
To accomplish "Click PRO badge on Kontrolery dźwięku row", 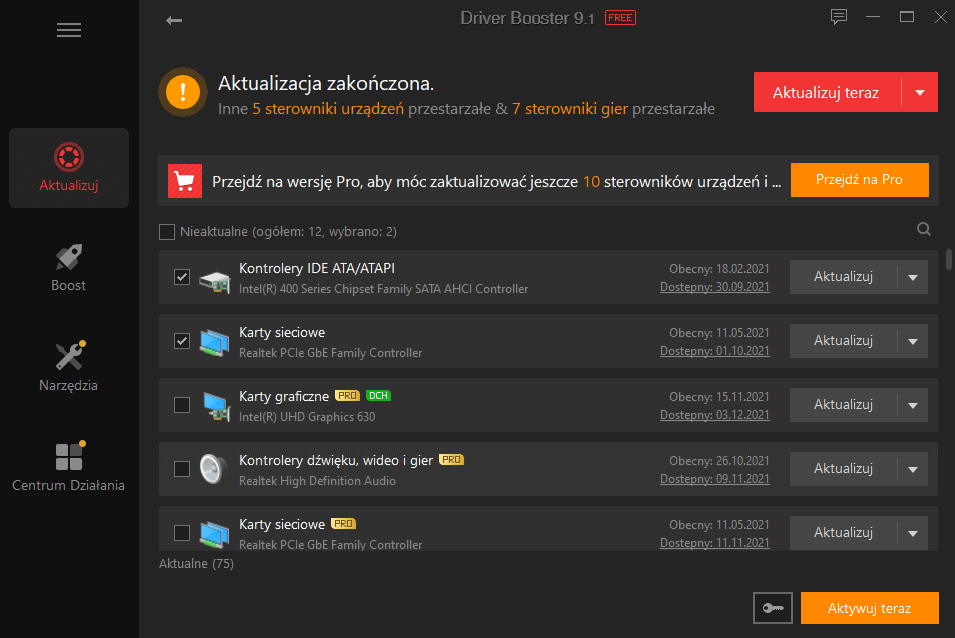I will [x=451, y=460].
